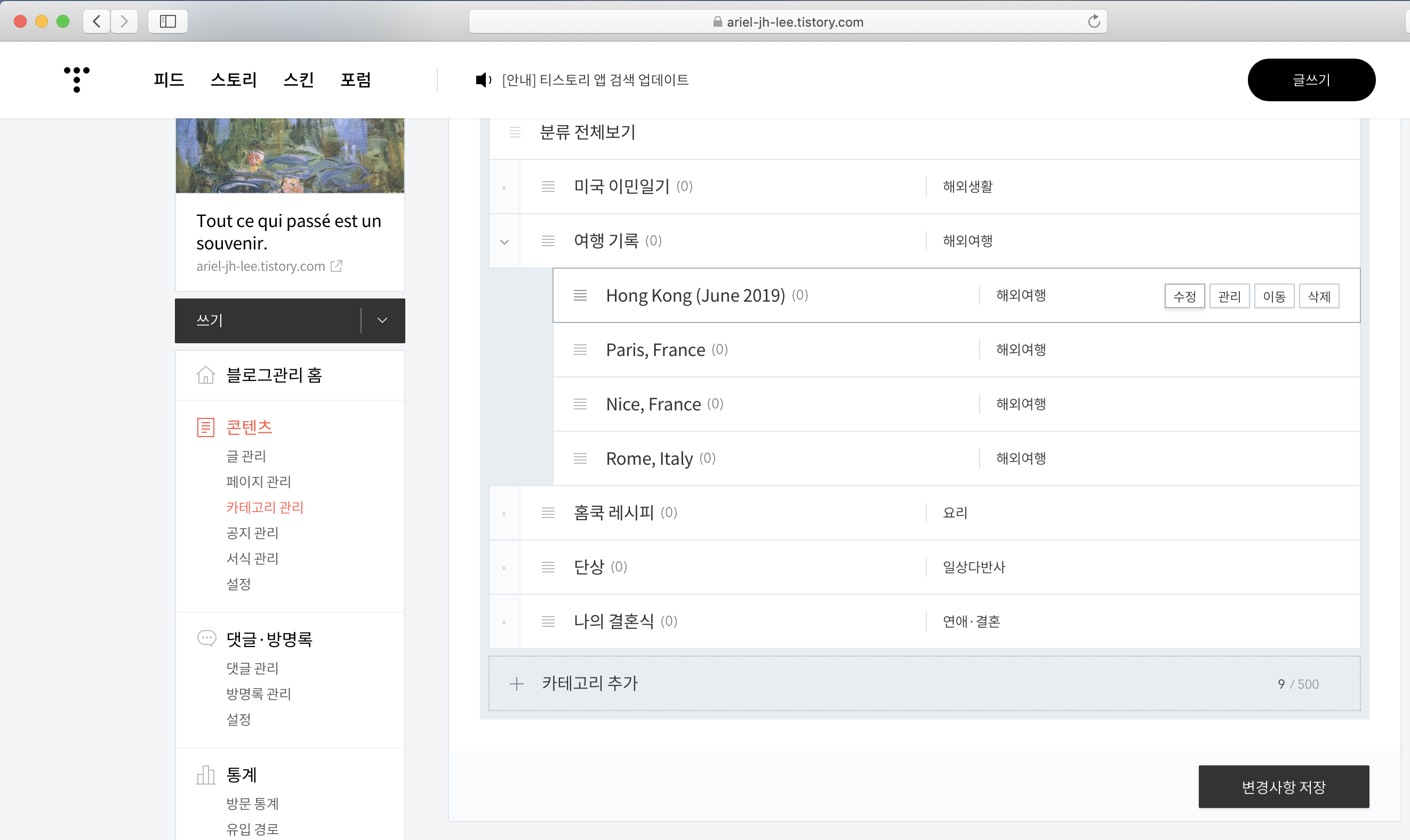Select 카테고리 관리 in sidebar
The height and width of the screenshot is (840, 1410).
265,507
